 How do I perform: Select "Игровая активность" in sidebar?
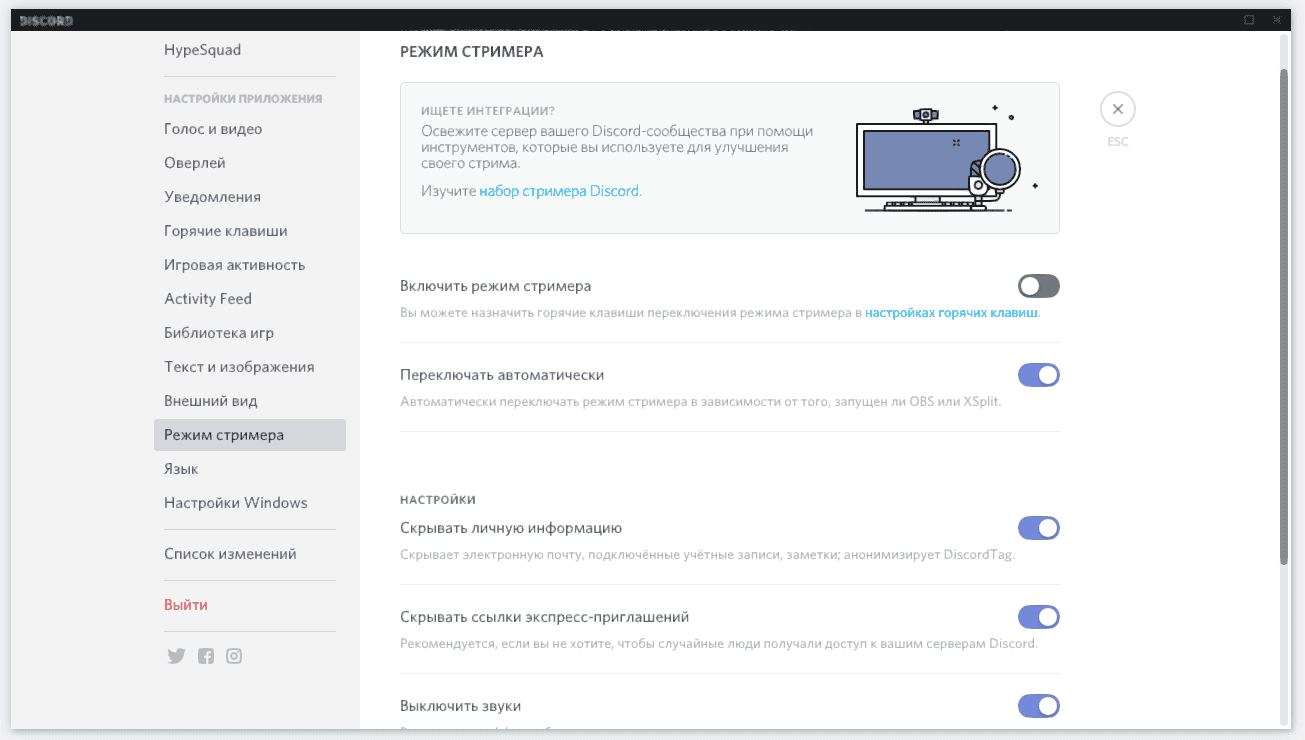point(250,265)
